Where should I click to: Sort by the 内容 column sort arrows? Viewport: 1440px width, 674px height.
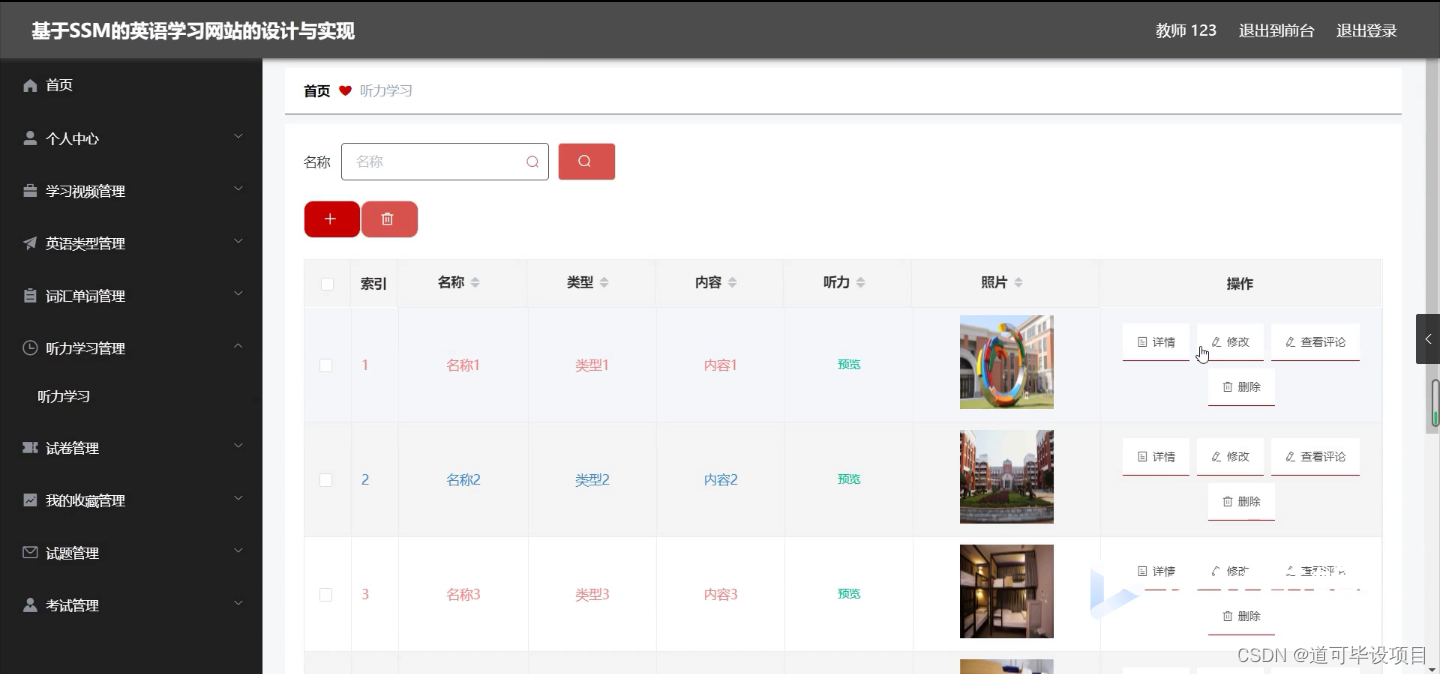[x=732, y=283]
